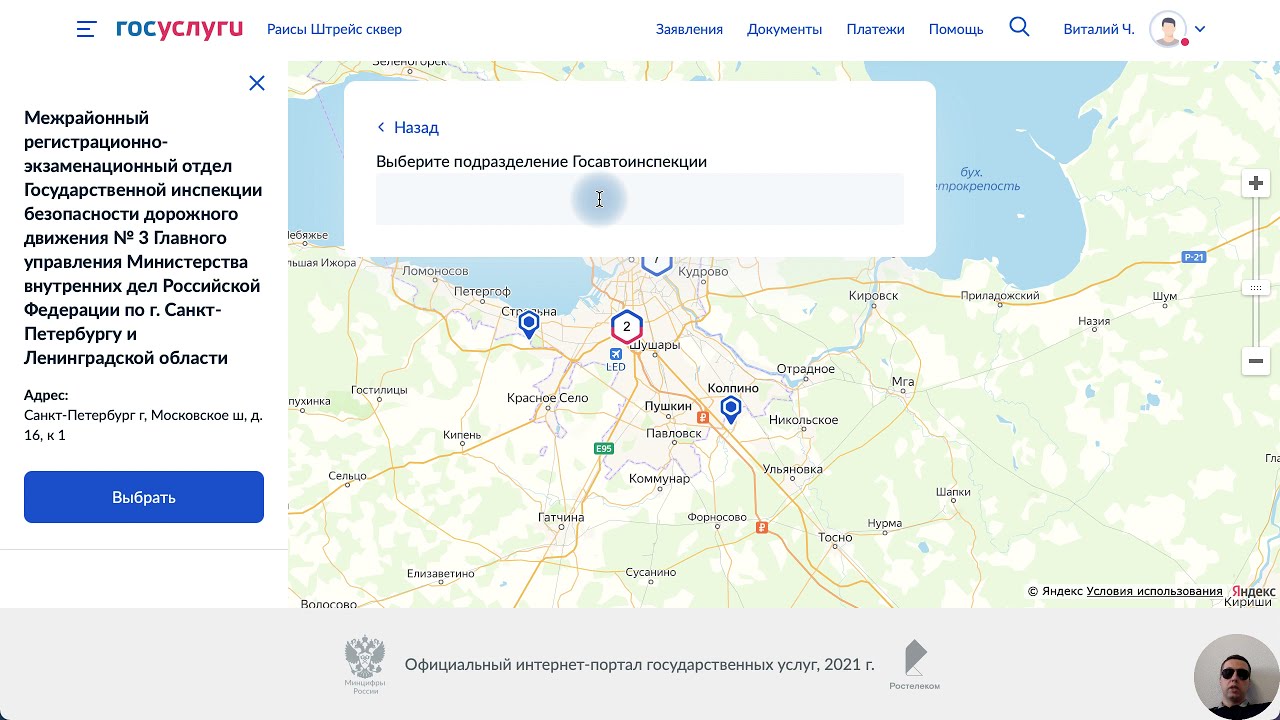Viewport: 1280px width, 720px height.
Task: Click the Кировск label on the map
Action: (873, 296)
